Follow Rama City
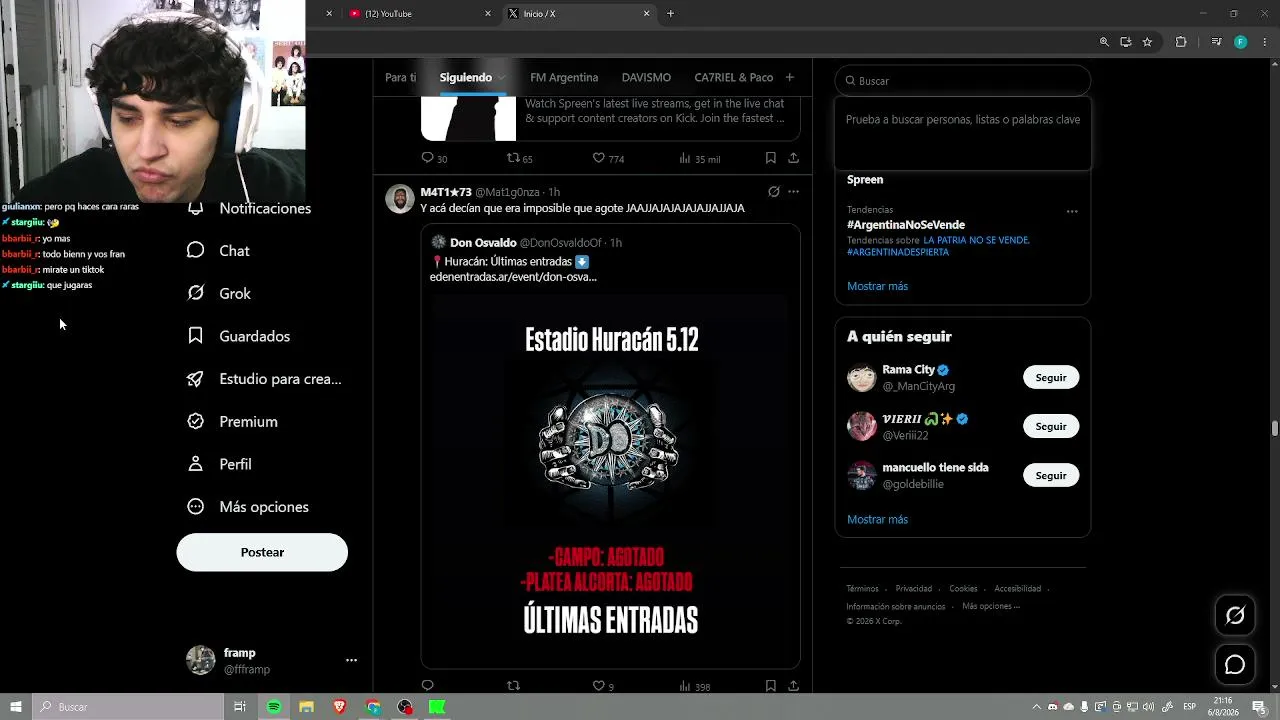Screen dimensions: 1280x720 point(1050,378)
